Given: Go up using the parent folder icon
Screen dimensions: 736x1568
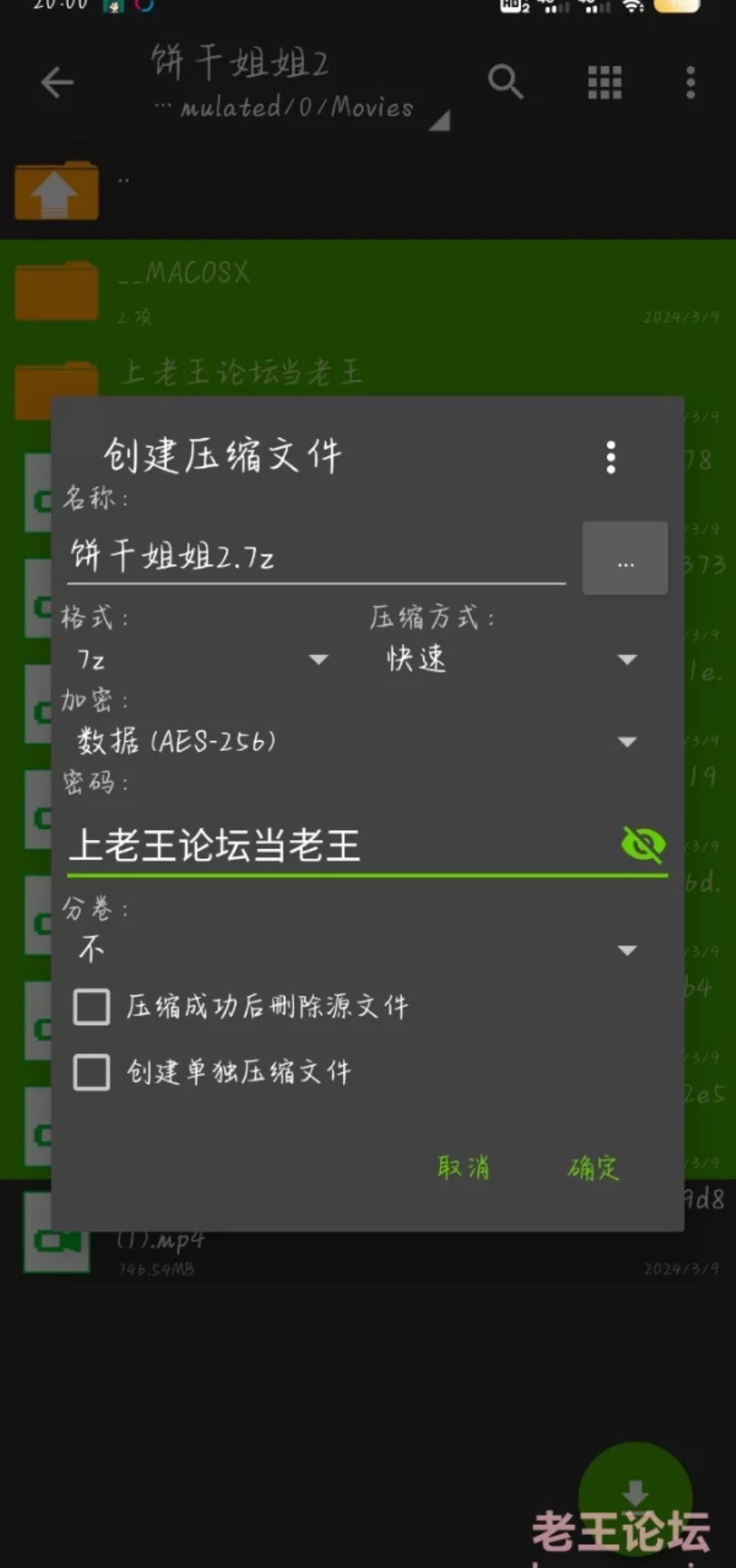Looking at the screenshot, I should click(56, 190).
